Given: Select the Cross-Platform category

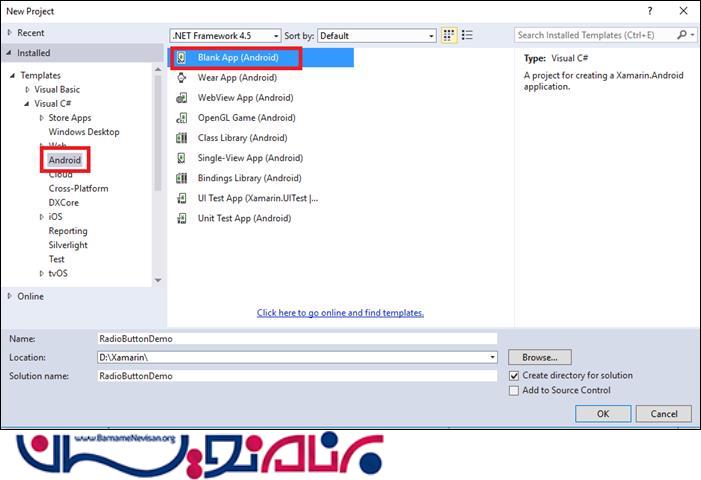Looking at the screenshot, I should coord(78,189).
